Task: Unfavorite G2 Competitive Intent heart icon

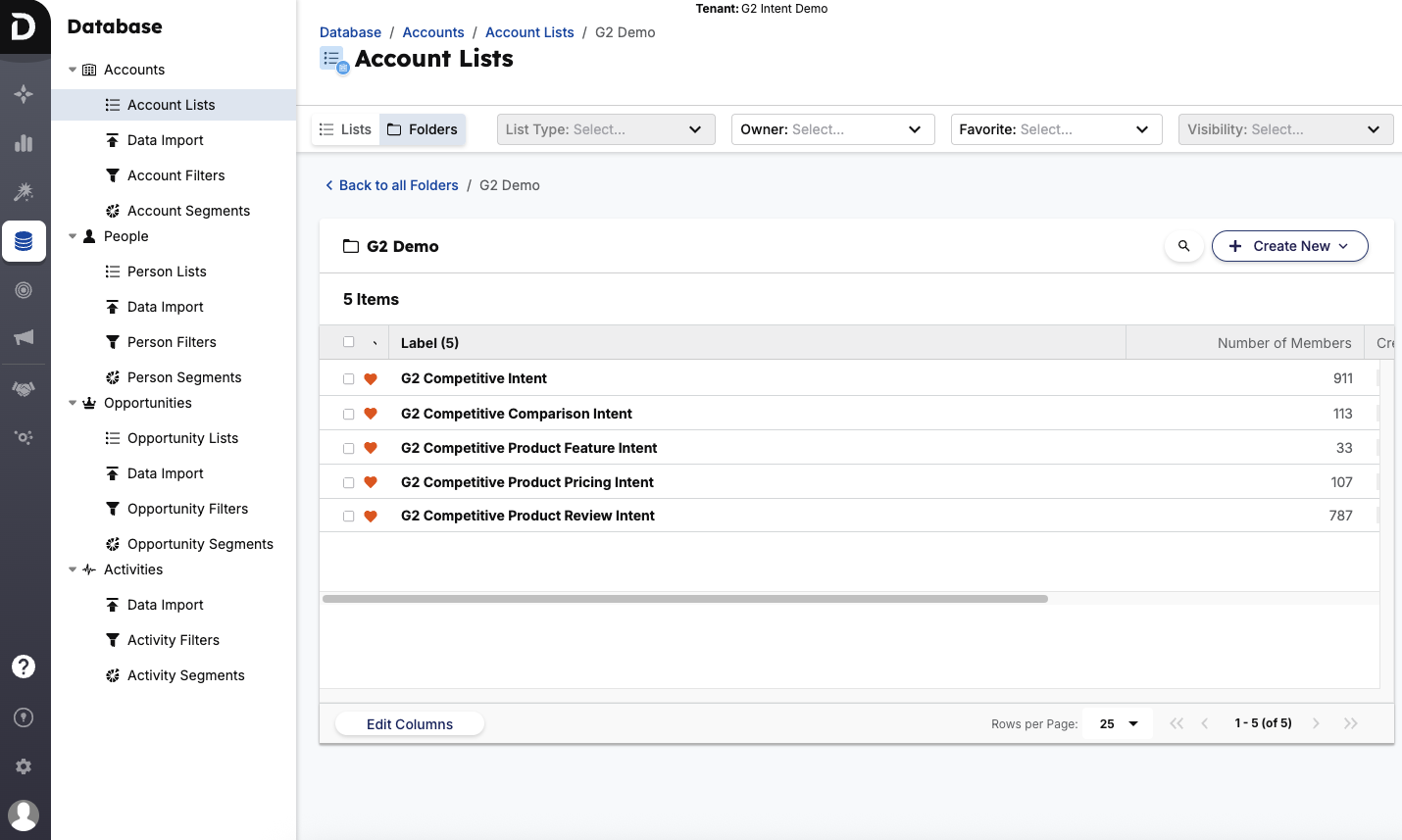Action: click(x=371, y=379)
